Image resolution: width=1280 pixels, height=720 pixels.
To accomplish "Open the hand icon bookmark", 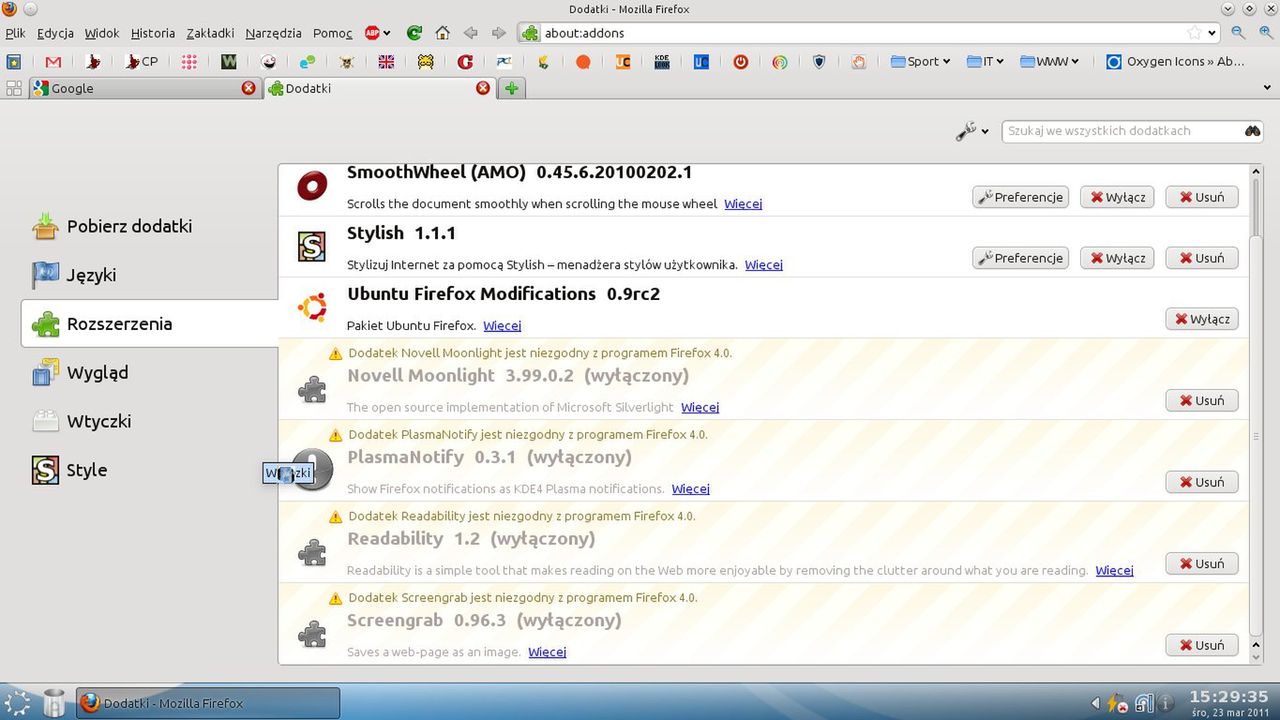I will (858, 61).
